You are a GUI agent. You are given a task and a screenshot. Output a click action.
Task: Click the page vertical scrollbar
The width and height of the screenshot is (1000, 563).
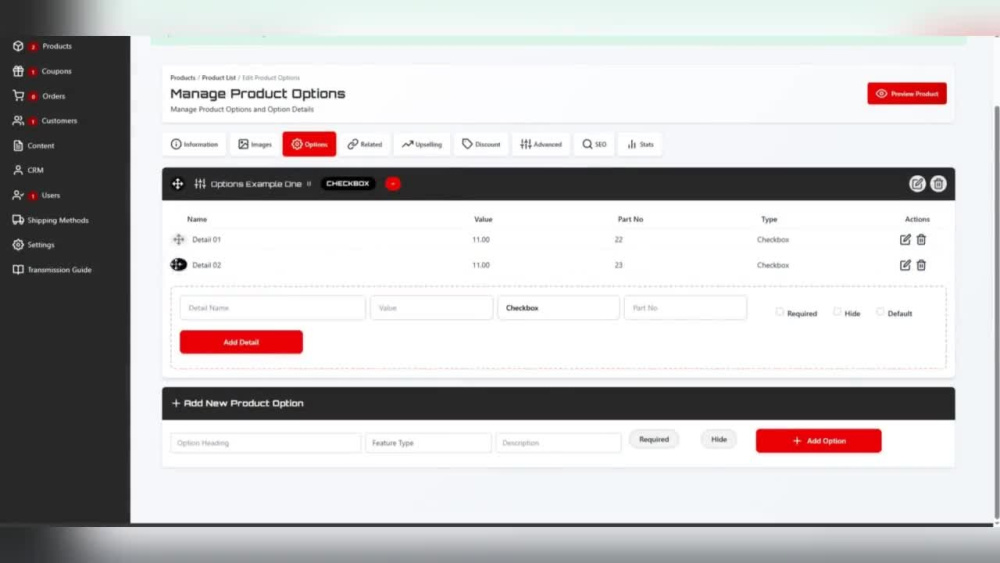point(996,311)
